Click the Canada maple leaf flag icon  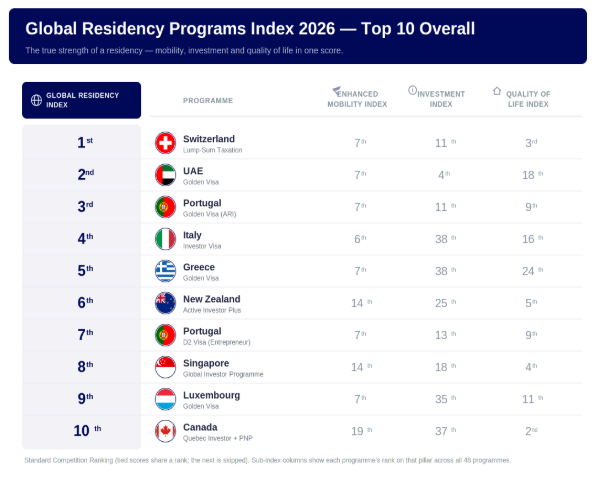click(x=165, y=431)
